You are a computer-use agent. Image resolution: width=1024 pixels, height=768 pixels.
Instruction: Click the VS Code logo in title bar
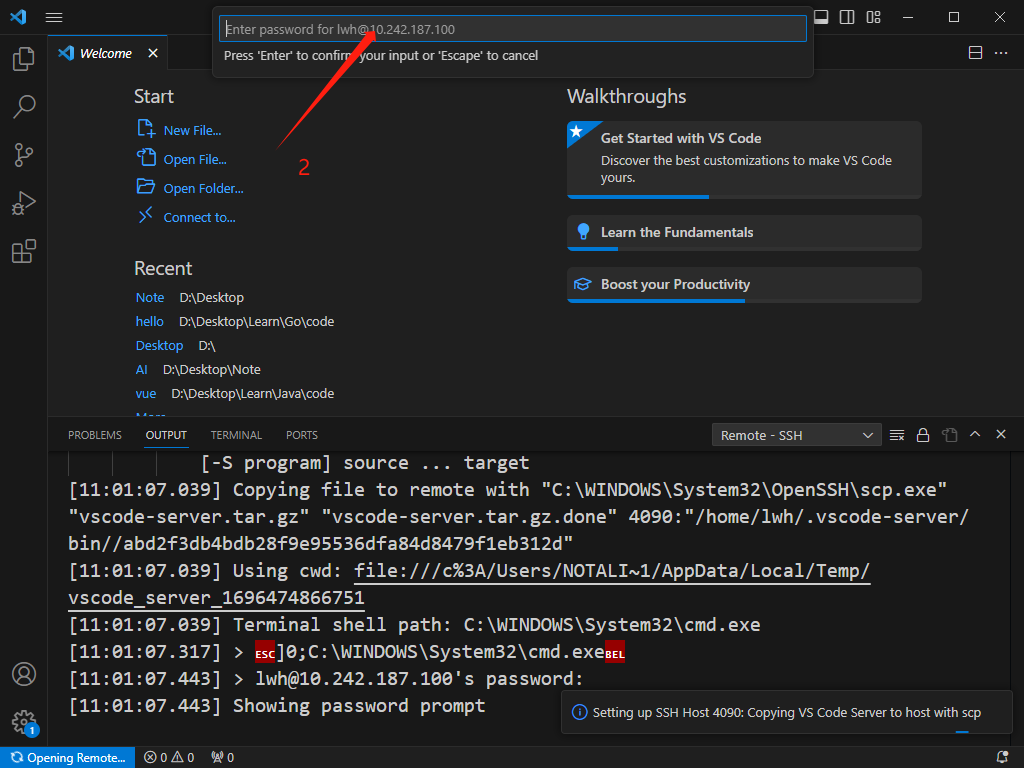[x=18, y=17]
